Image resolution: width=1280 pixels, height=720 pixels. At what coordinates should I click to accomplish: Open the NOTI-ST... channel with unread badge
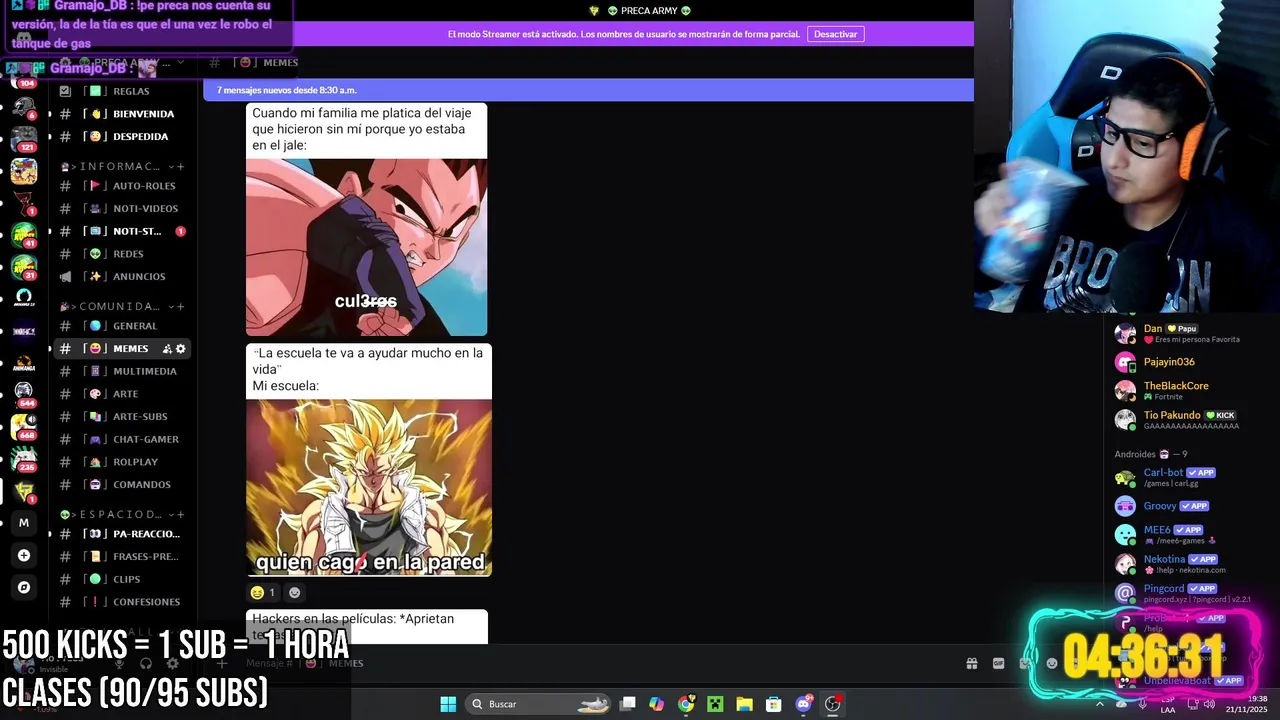122,231
